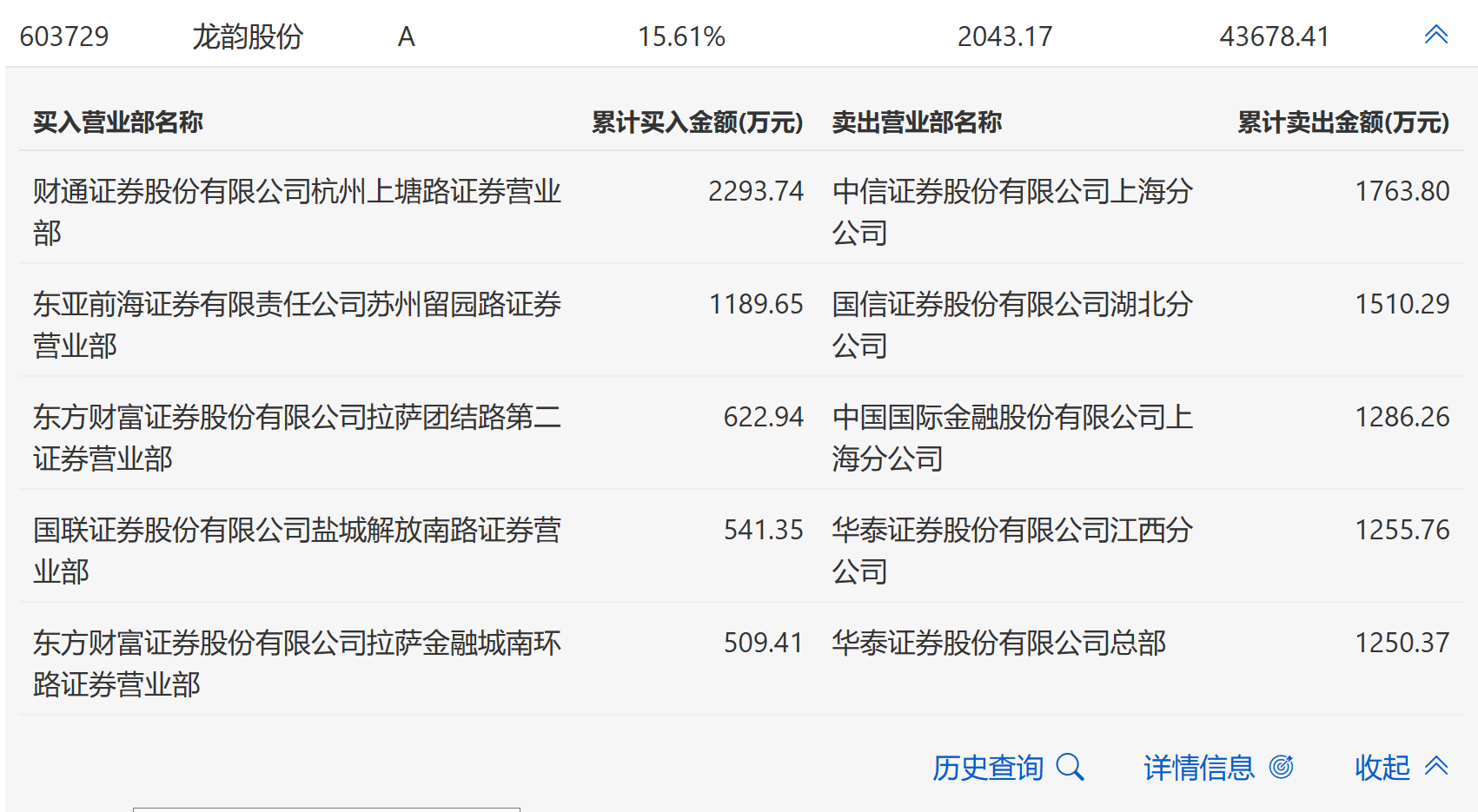
Task: Collapse the 603729 row with the top chevron
Action: (x=1436, y=35)
